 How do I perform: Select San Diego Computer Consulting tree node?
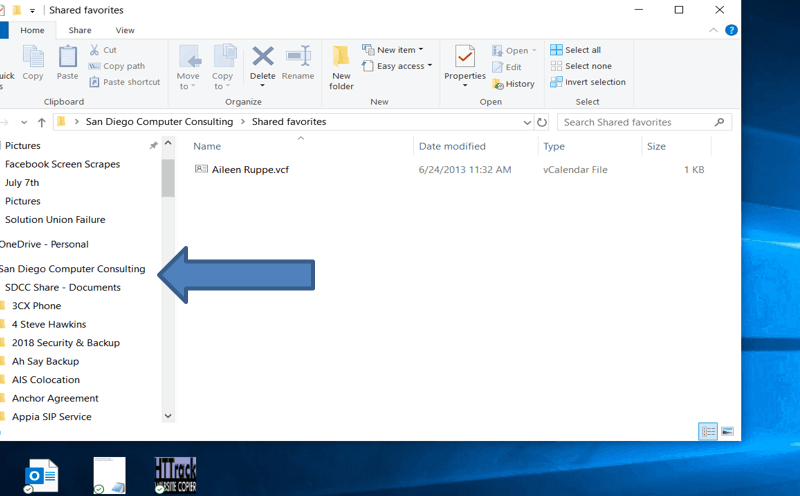point(72,268)
